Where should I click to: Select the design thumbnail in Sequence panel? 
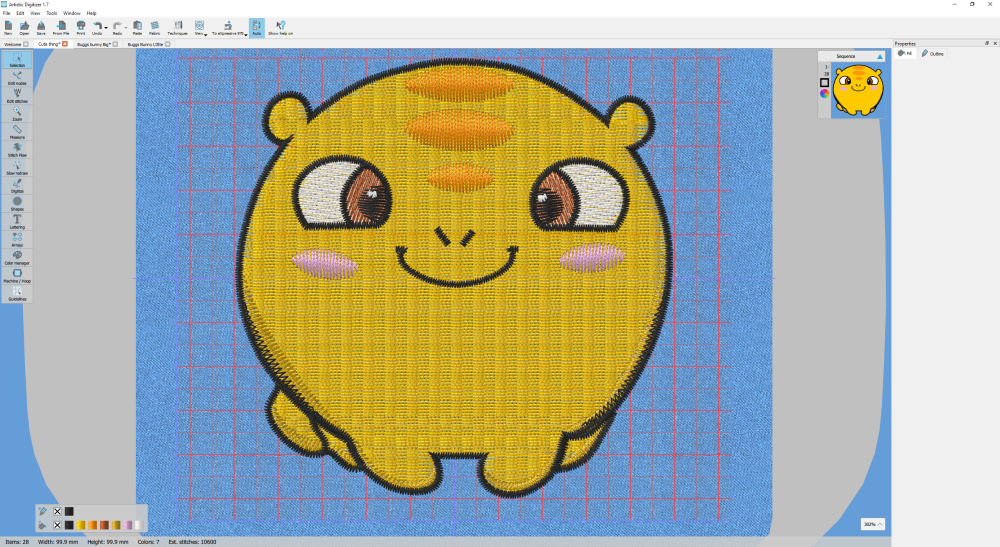(x=858, y=90)
